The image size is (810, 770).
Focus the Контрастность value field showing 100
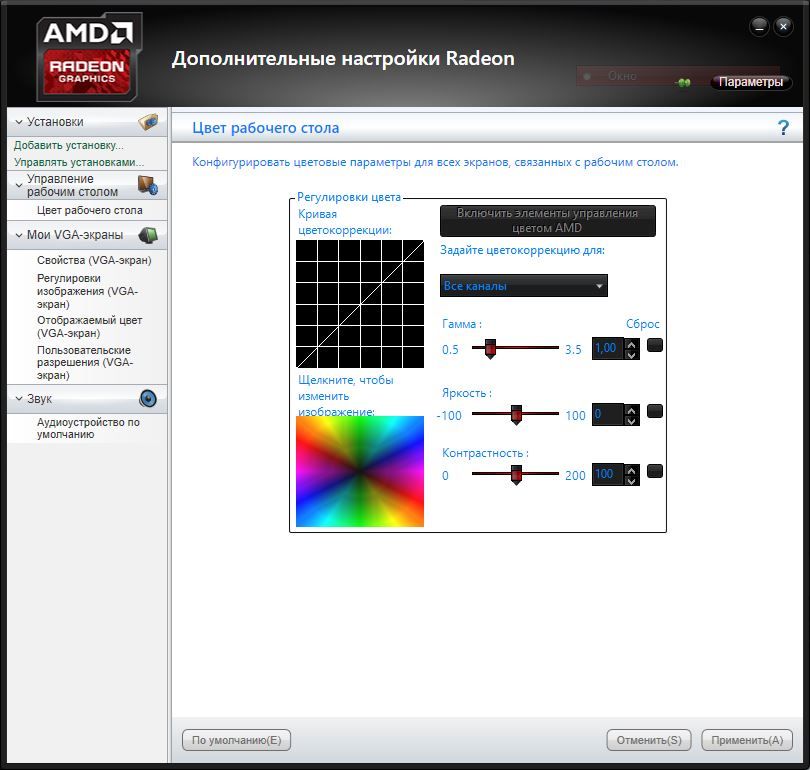608,475
